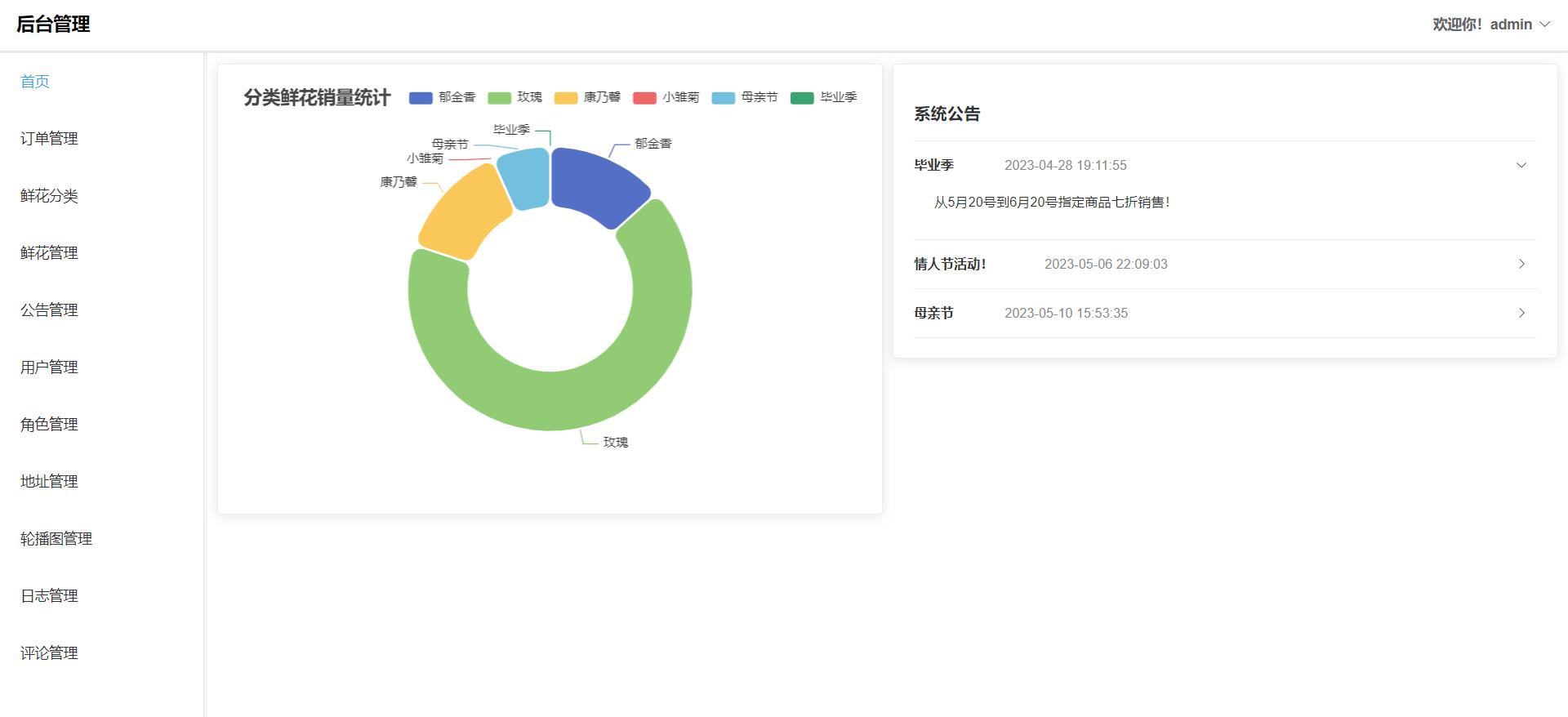Toggle 康乃馨 legend swatch

(566, 98)
